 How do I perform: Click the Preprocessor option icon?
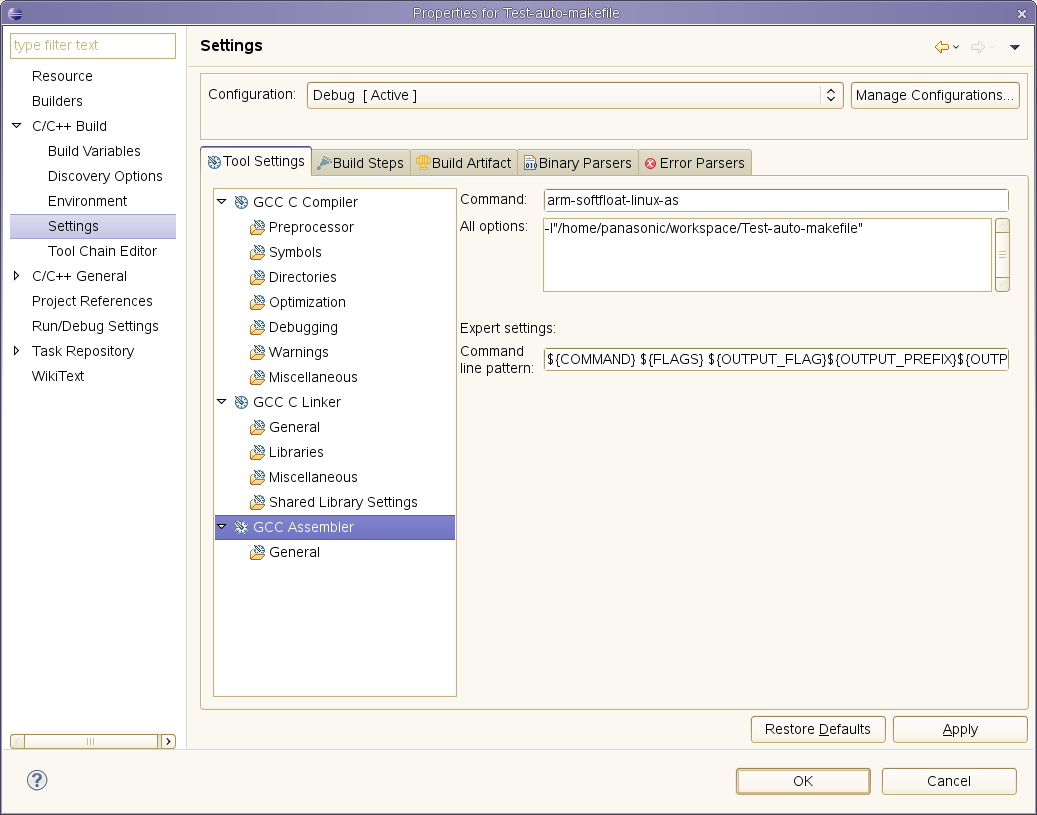[257, 228]
